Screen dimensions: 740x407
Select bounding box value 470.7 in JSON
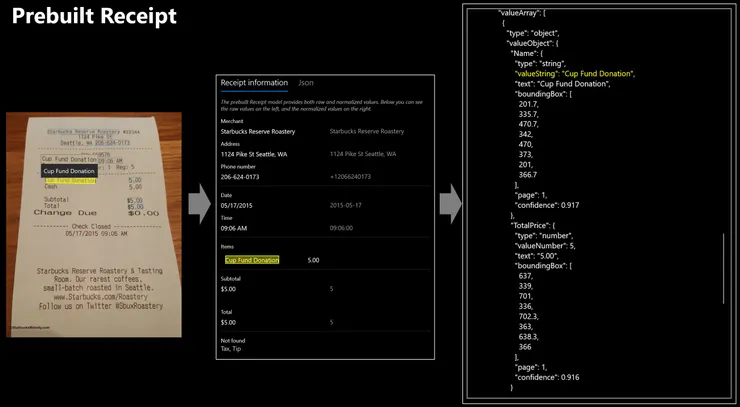click(528, 125)
